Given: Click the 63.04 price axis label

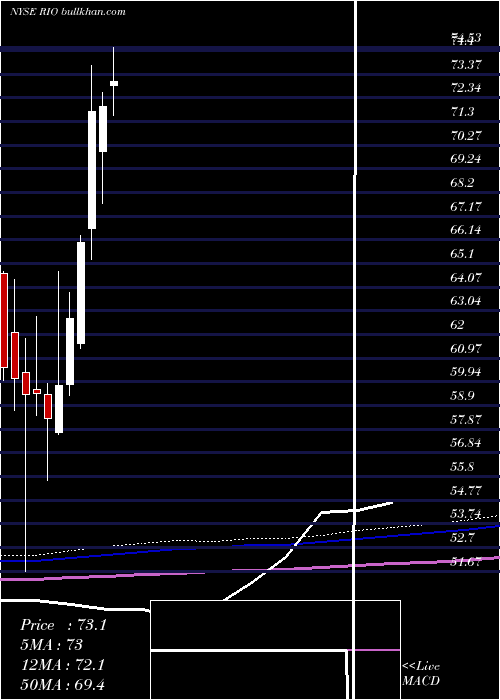Looking at the screenshot, I should [x=466, y=301].
